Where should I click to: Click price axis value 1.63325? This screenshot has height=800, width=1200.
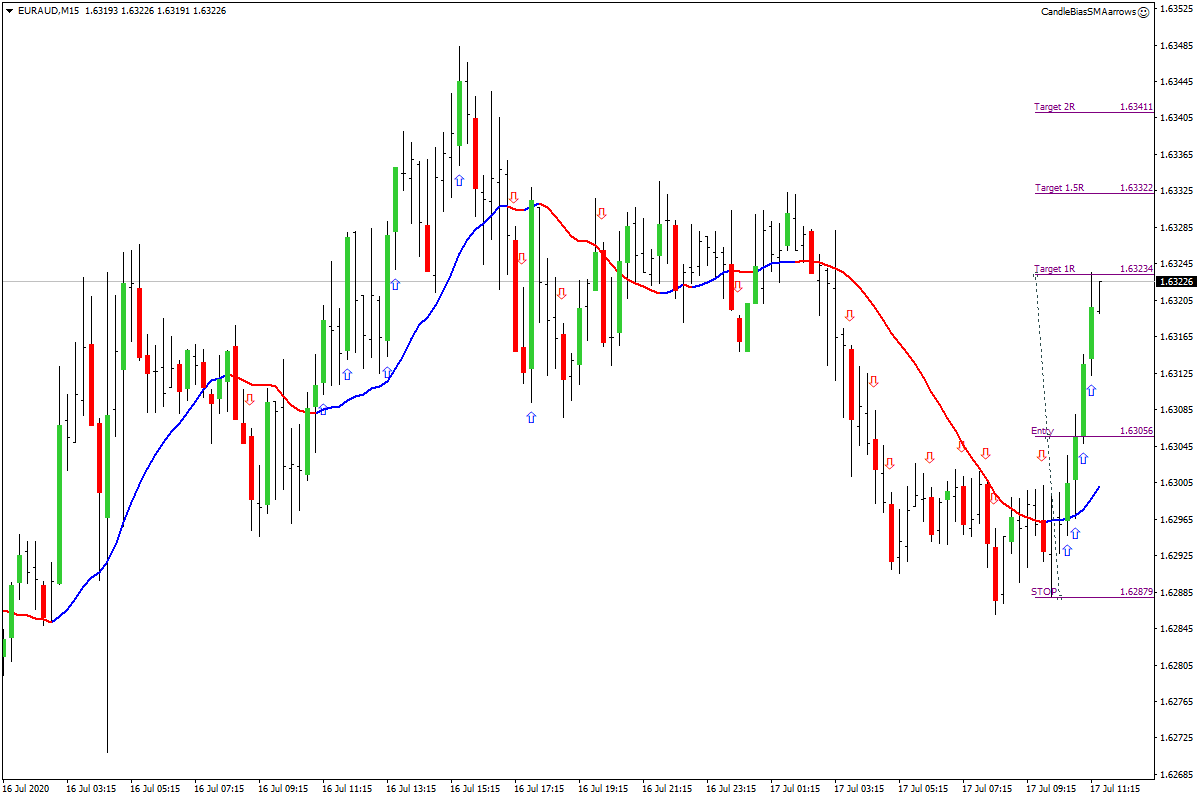point(1176,190)
